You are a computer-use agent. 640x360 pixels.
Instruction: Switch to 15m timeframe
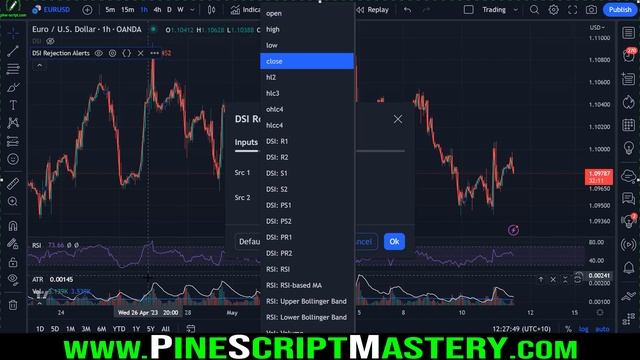127,10
